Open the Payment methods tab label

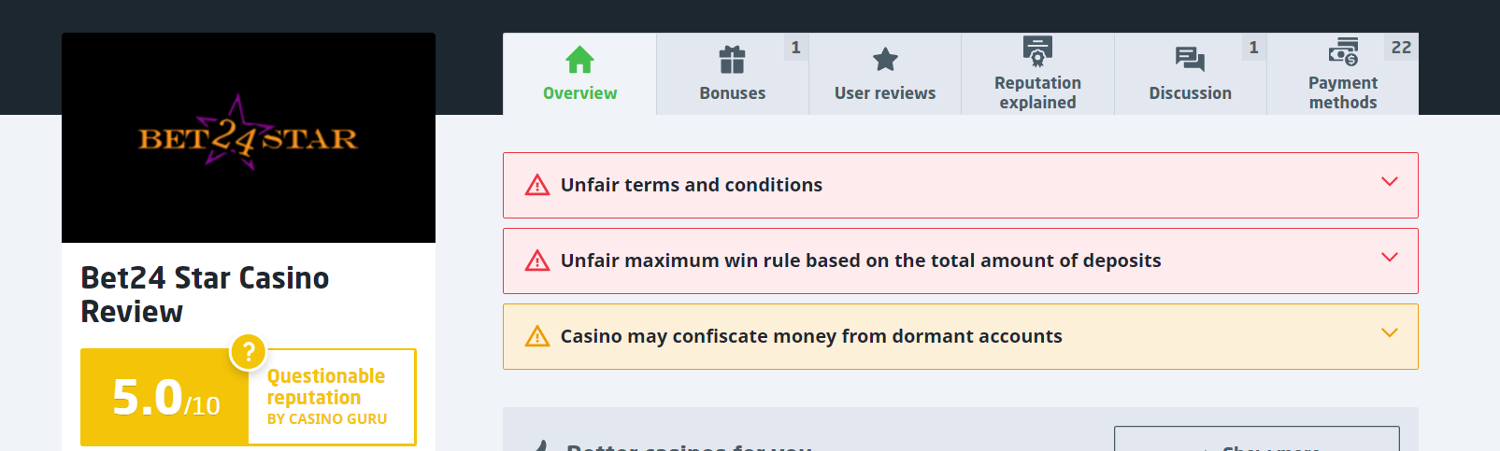pyautogui.click(x=1343, y=92)
